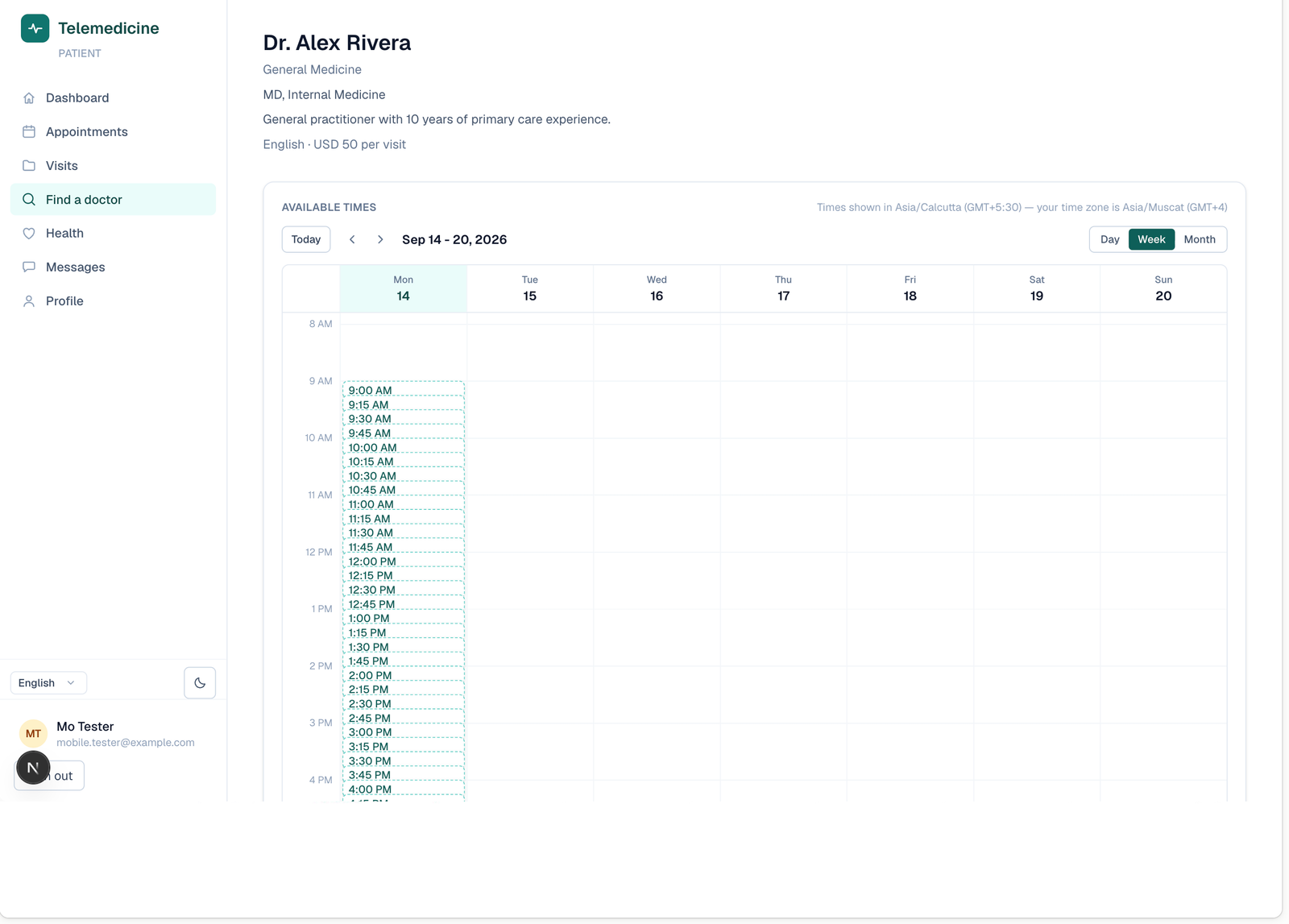
Task: Click the Sep 14 - 20, 2026 date range
Action: [454, 239]
